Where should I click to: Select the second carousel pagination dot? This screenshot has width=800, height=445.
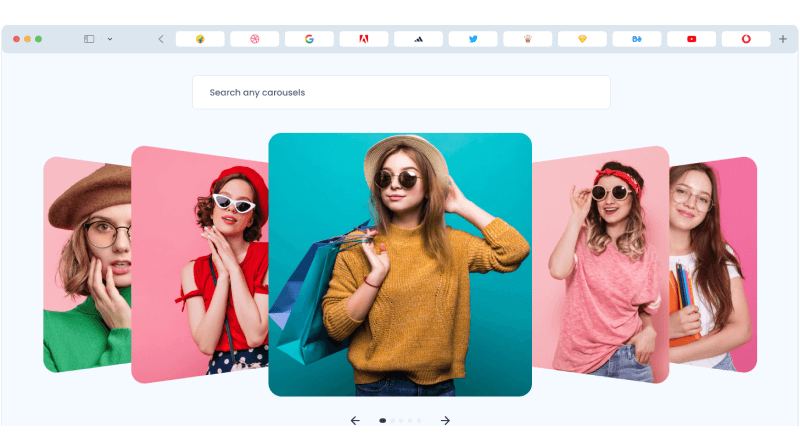pyautogui.click(x=393, y=421)
